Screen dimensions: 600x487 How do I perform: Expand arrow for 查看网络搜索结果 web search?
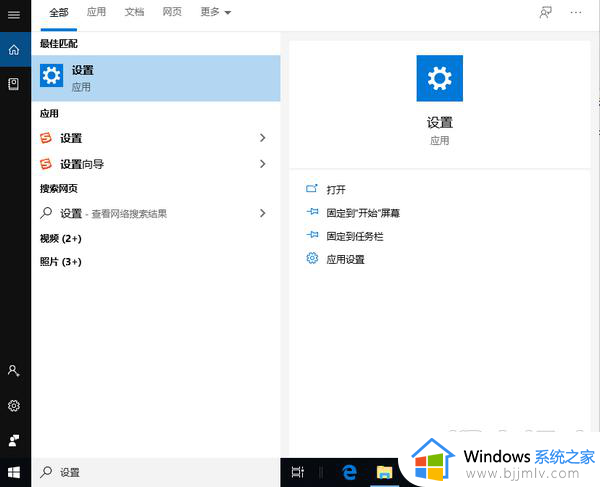coord(262,213)
